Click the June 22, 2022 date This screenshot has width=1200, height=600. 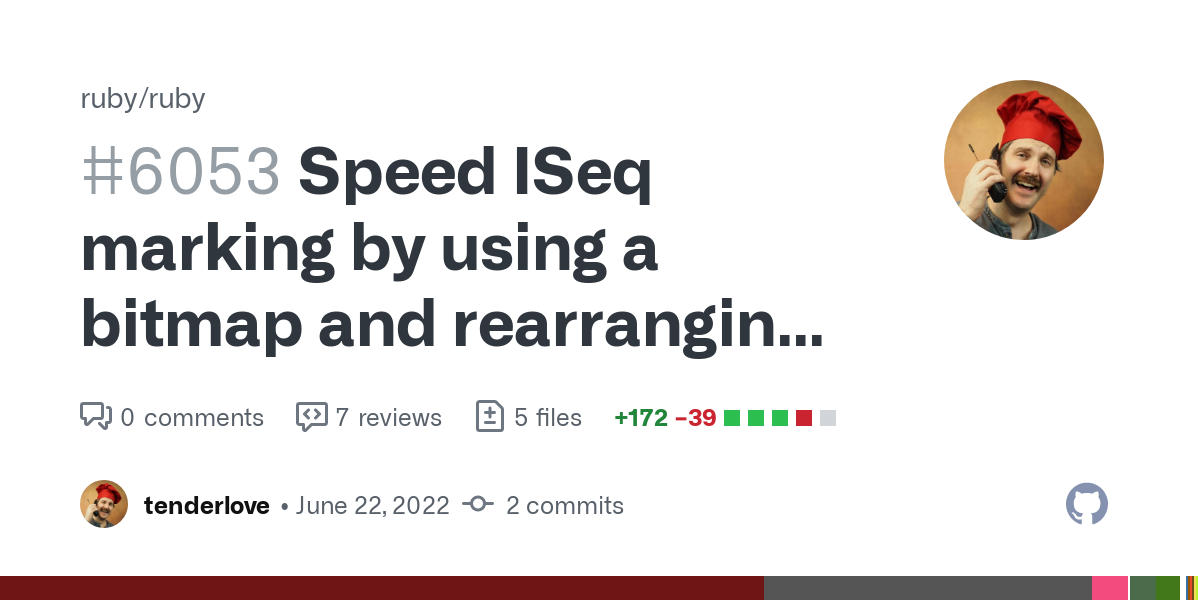[373, 505]
